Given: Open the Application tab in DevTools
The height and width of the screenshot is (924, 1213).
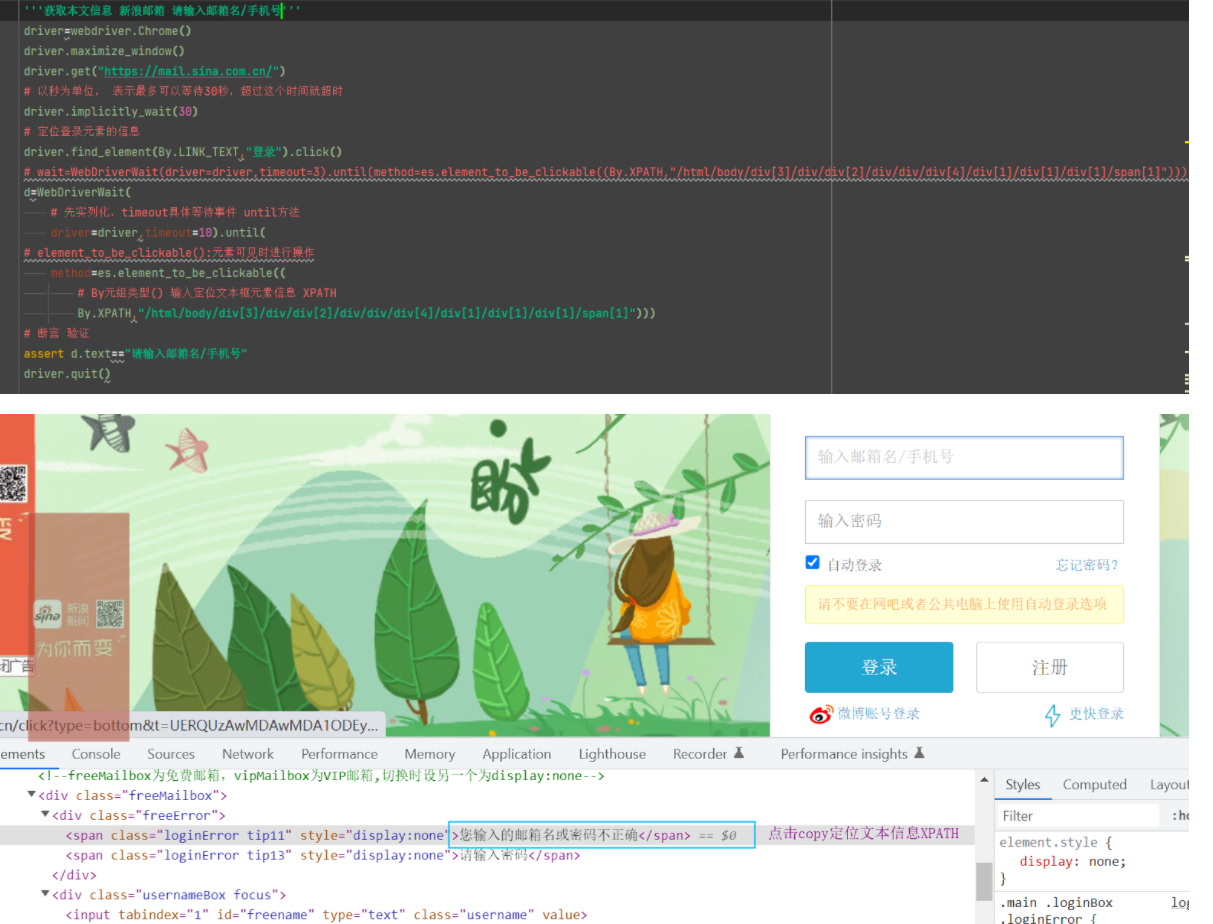Looking at the screenshot, I should tap(517, 754).
